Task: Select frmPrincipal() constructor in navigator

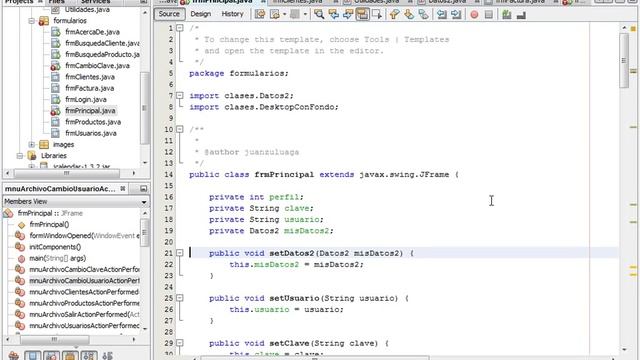Action: [49, 224]
